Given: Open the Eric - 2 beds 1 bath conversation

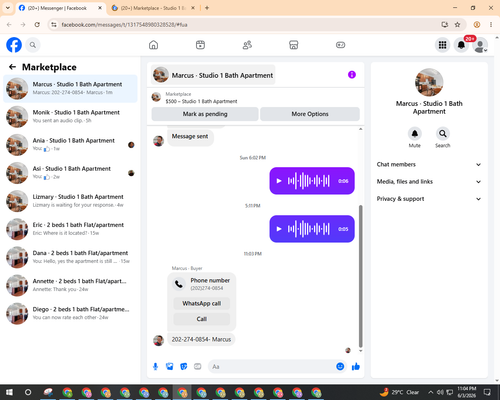Looking at the screenshot, I should coord(70,229).
